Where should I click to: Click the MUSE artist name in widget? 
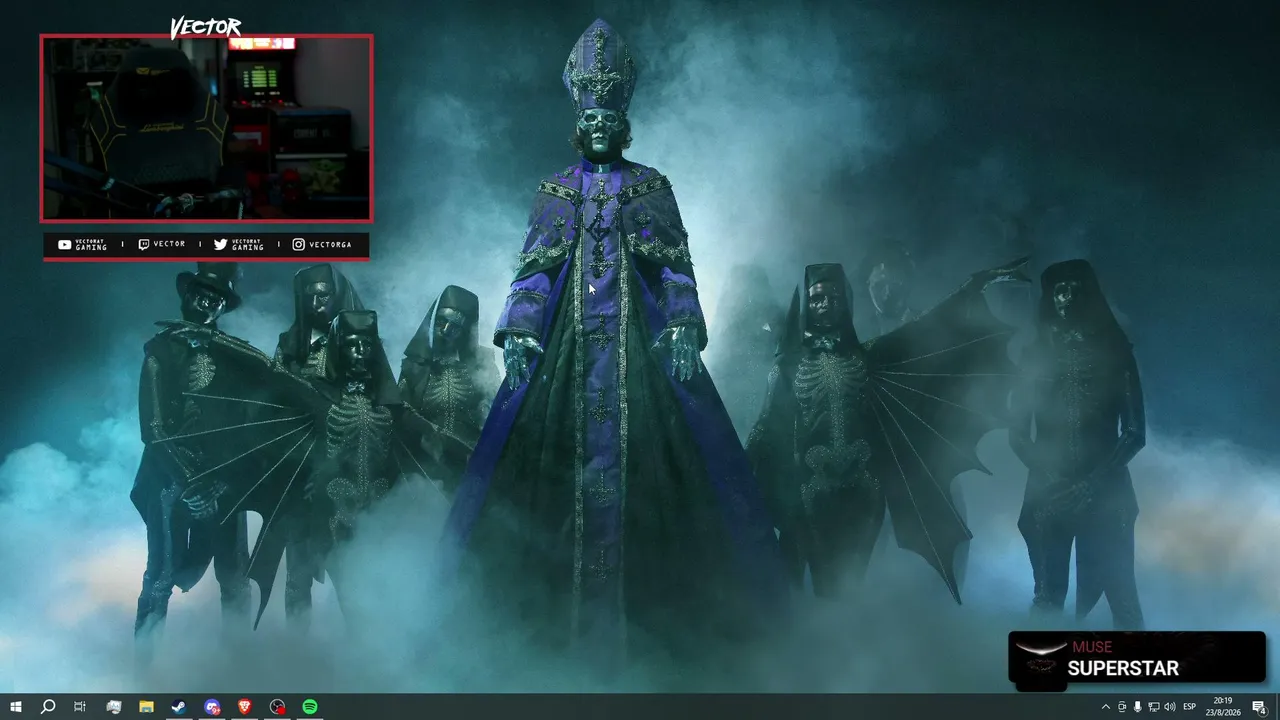pos(1092,647)
